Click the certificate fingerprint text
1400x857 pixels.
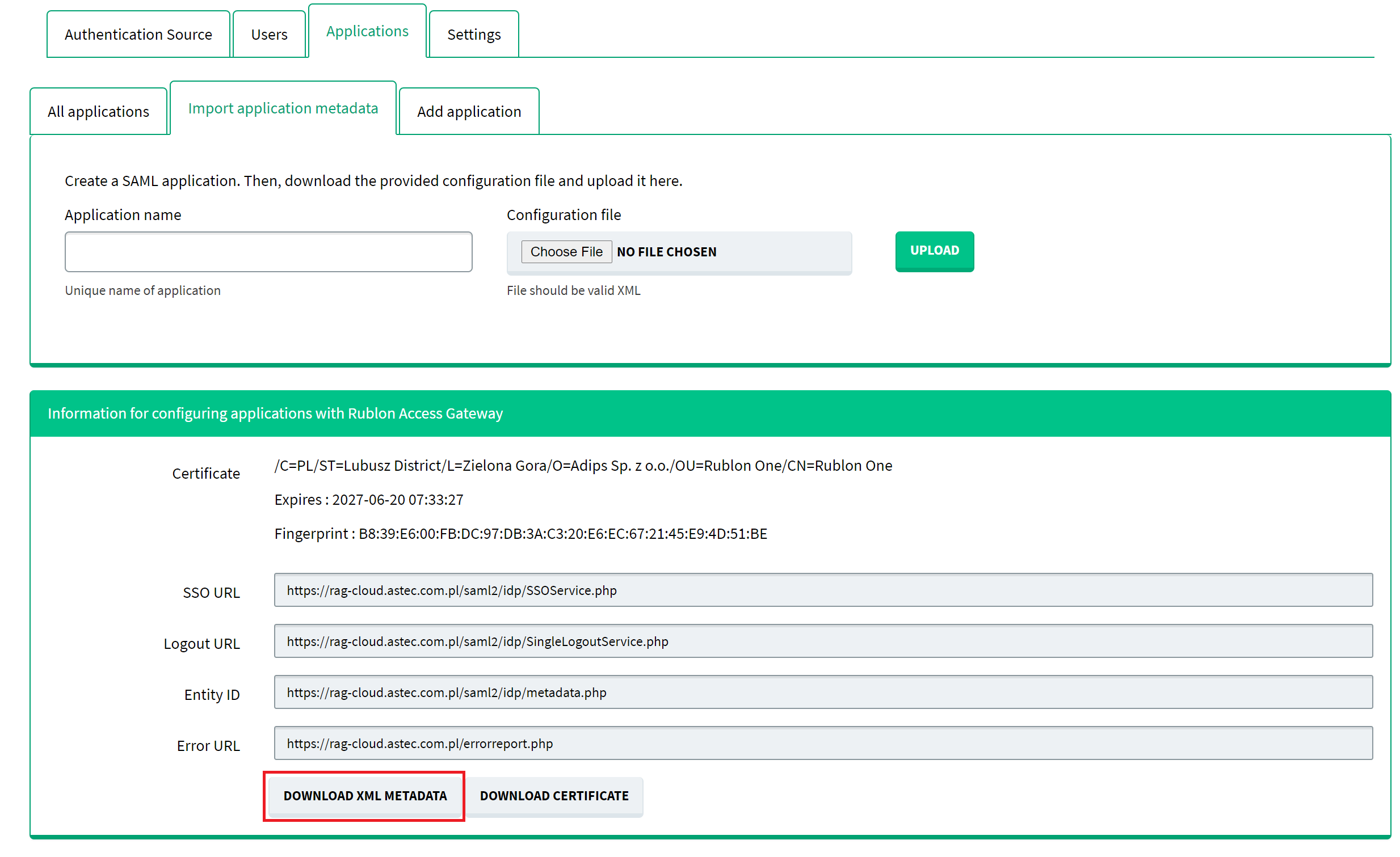[520, 533]
